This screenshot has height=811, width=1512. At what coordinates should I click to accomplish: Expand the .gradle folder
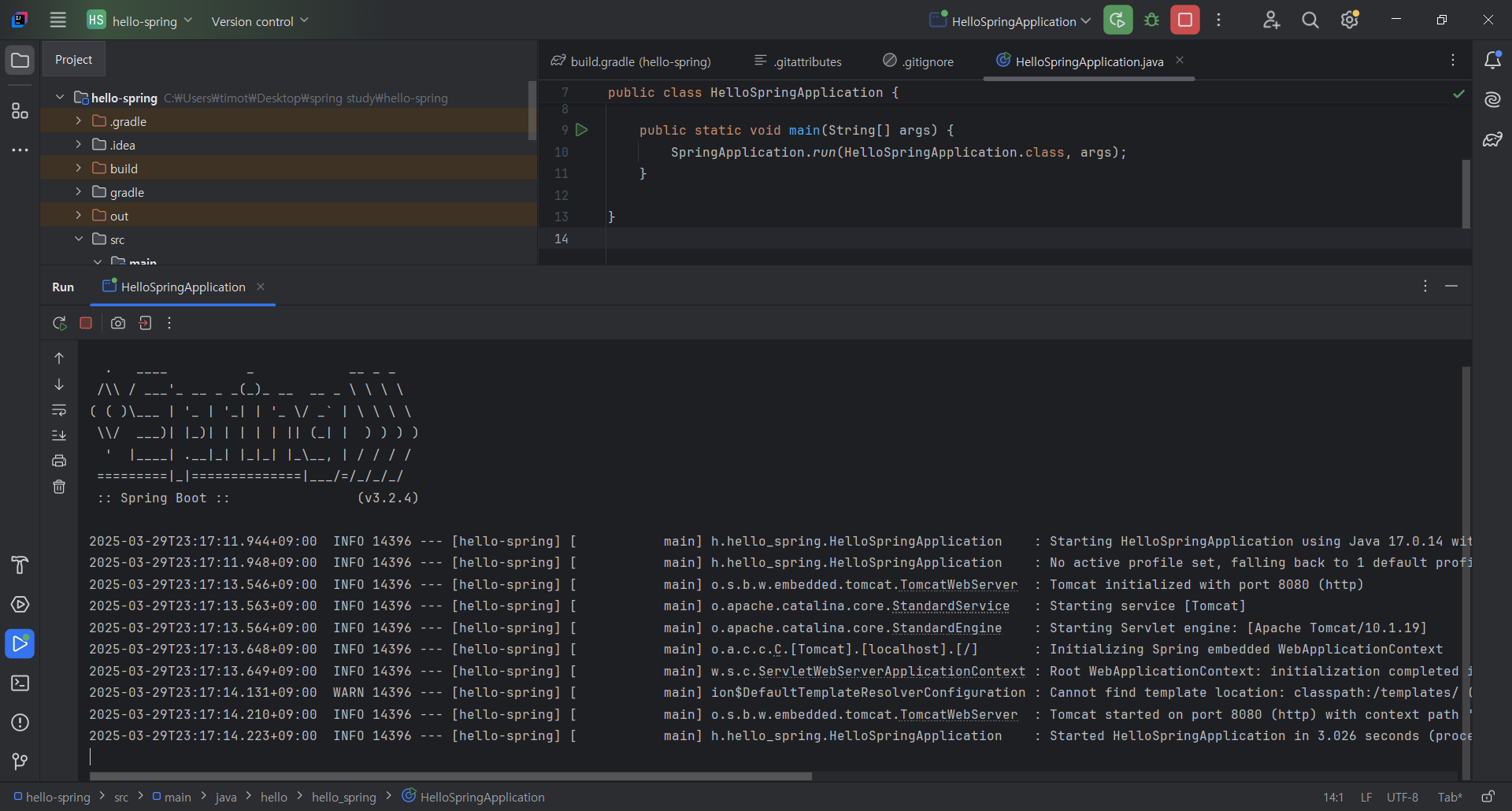point(78,120)
